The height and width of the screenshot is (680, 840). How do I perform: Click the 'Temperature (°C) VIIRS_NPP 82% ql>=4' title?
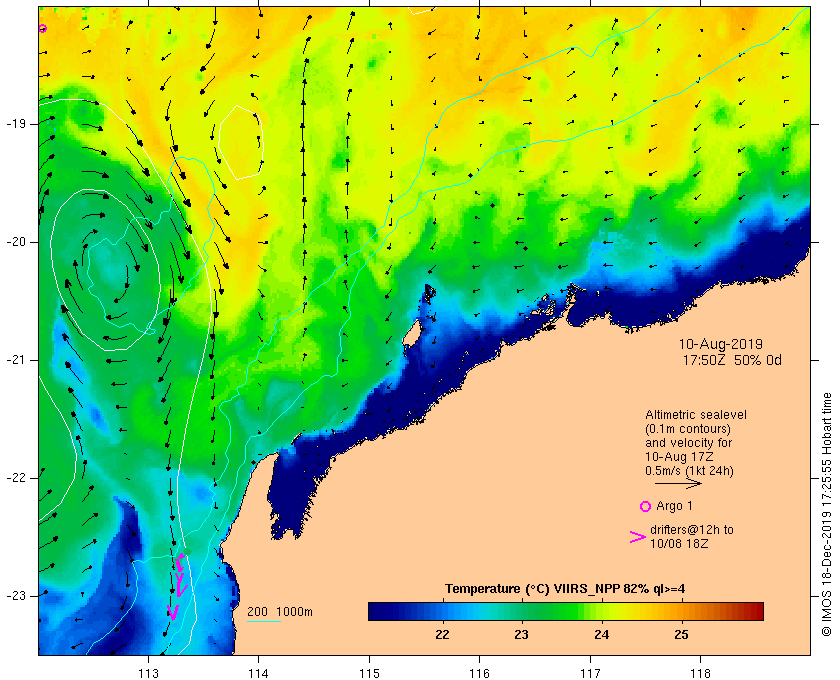pyautogui.click(x=565, y=589)
